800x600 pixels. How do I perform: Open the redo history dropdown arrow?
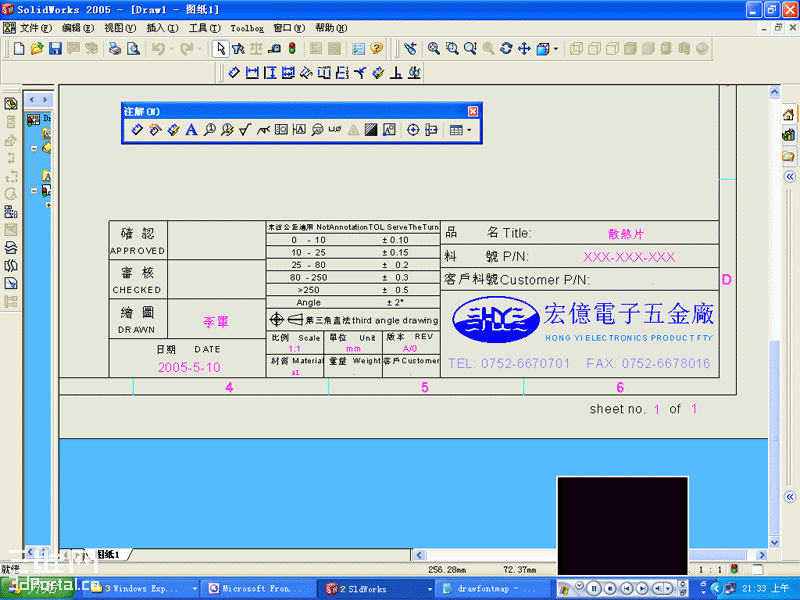point(199,49)
